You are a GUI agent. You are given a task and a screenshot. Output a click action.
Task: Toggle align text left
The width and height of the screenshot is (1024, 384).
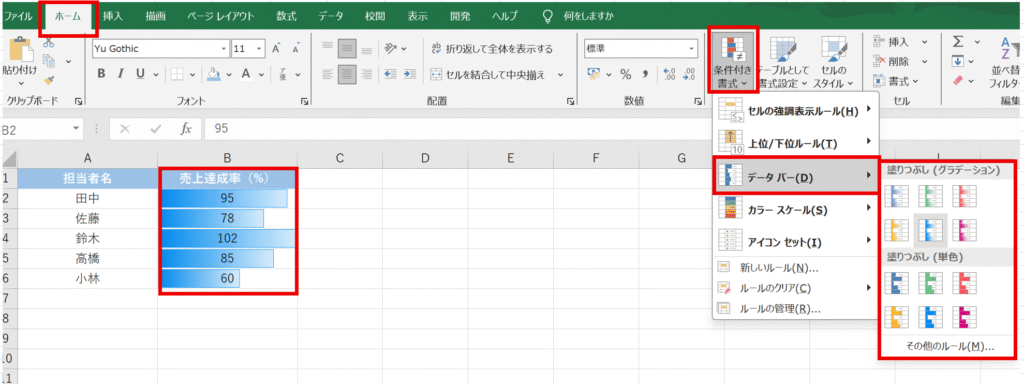click(x=328, y=74)
